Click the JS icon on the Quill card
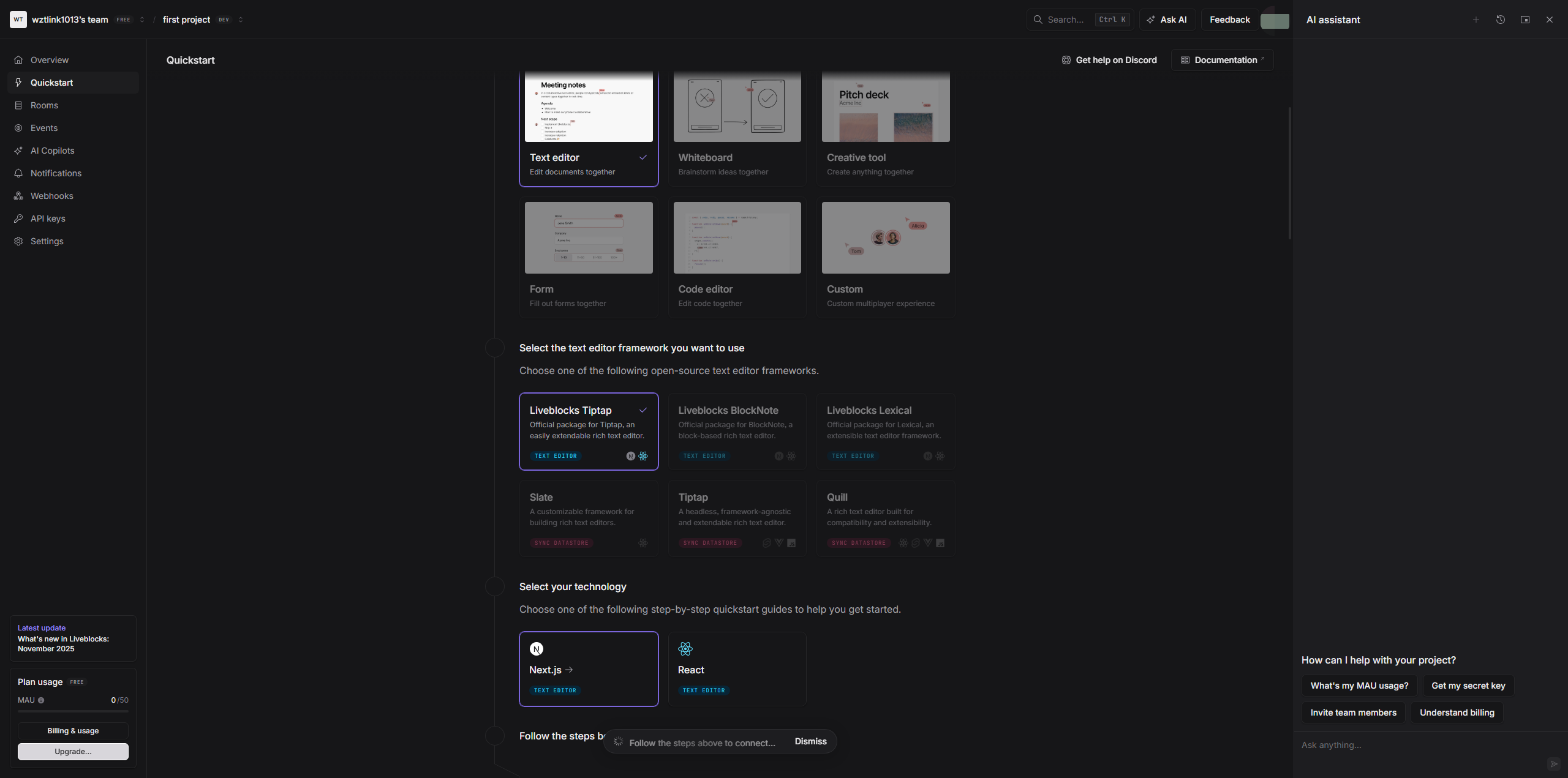The width and height of the screenshot is (1568, 778). pos(941,543)
